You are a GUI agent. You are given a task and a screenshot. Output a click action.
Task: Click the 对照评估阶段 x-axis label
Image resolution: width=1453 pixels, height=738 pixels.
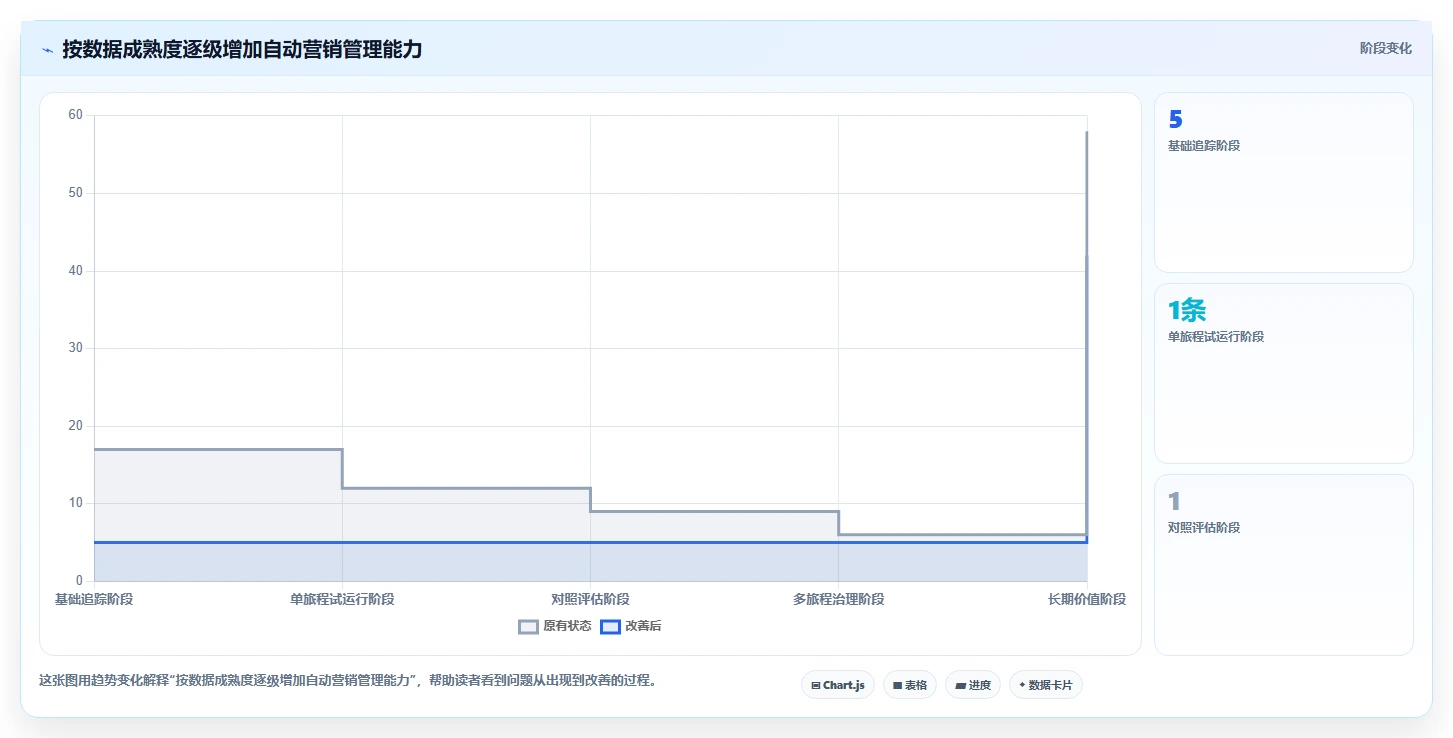[590, 599]
